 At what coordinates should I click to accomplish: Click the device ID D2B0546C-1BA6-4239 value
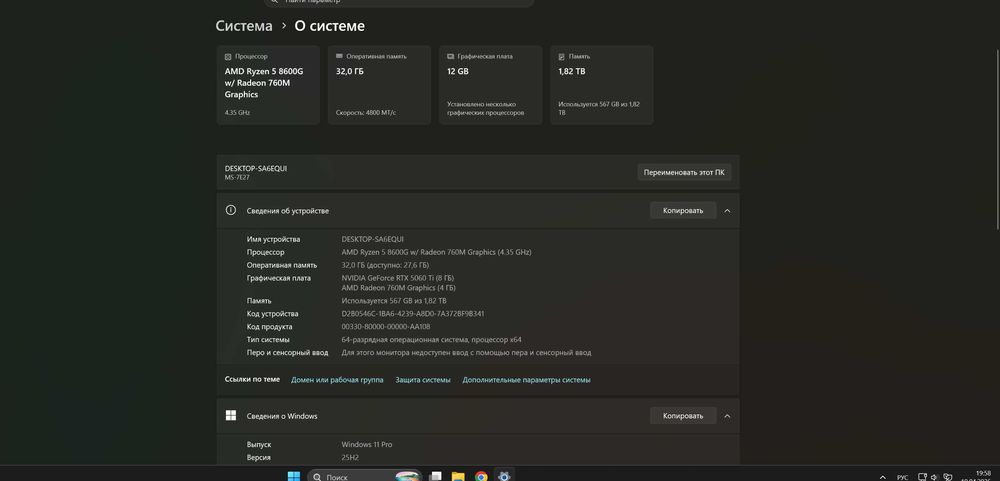coord(413,314)
